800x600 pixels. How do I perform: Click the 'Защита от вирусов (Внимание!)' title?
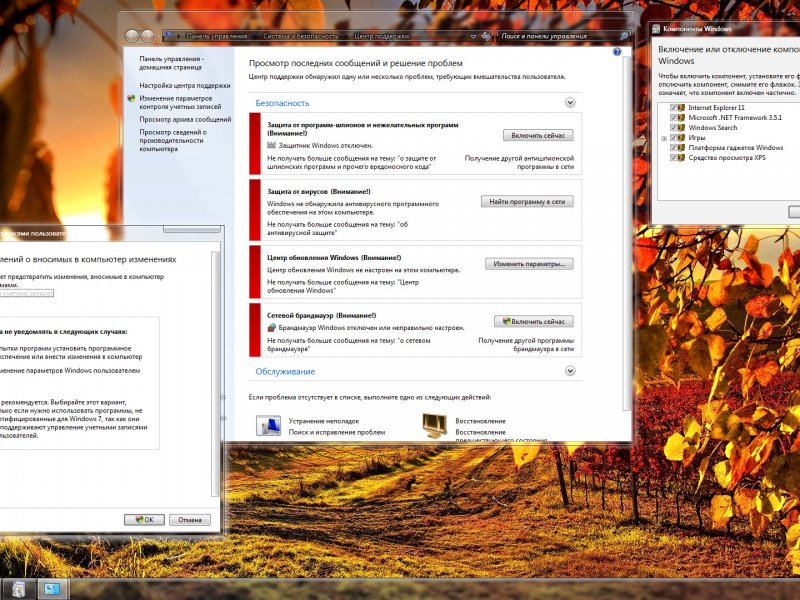319,191
